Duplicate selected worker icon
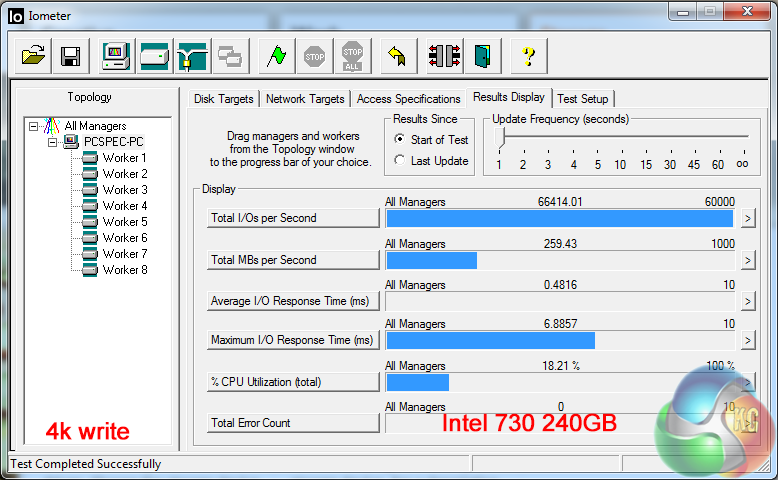Viewport: 778px width, 480px height. 230,56
